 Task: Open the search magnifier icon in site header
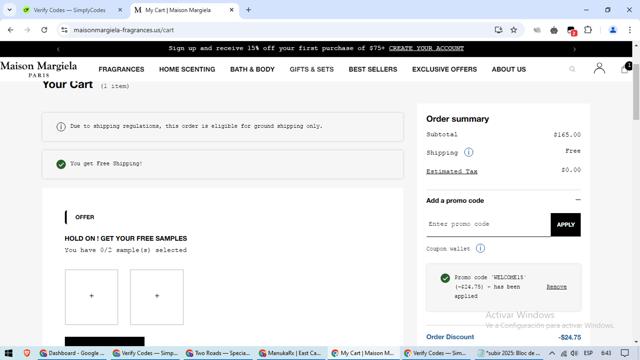point(572,69)
